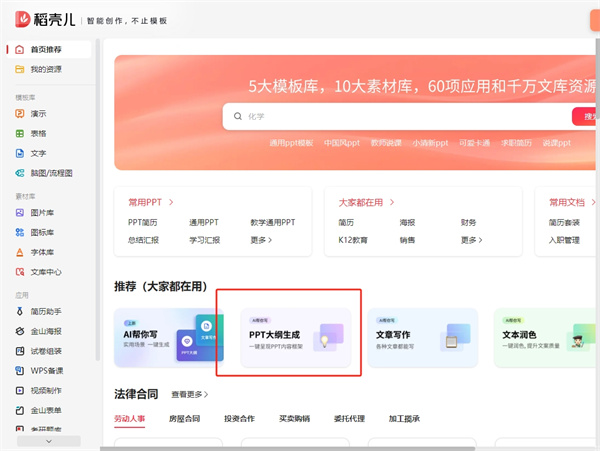This screenshot has height=451, width=600.
Task: Launch the 金山海报 poster icon
Action: pyautogui.click(x=20, y=331)
